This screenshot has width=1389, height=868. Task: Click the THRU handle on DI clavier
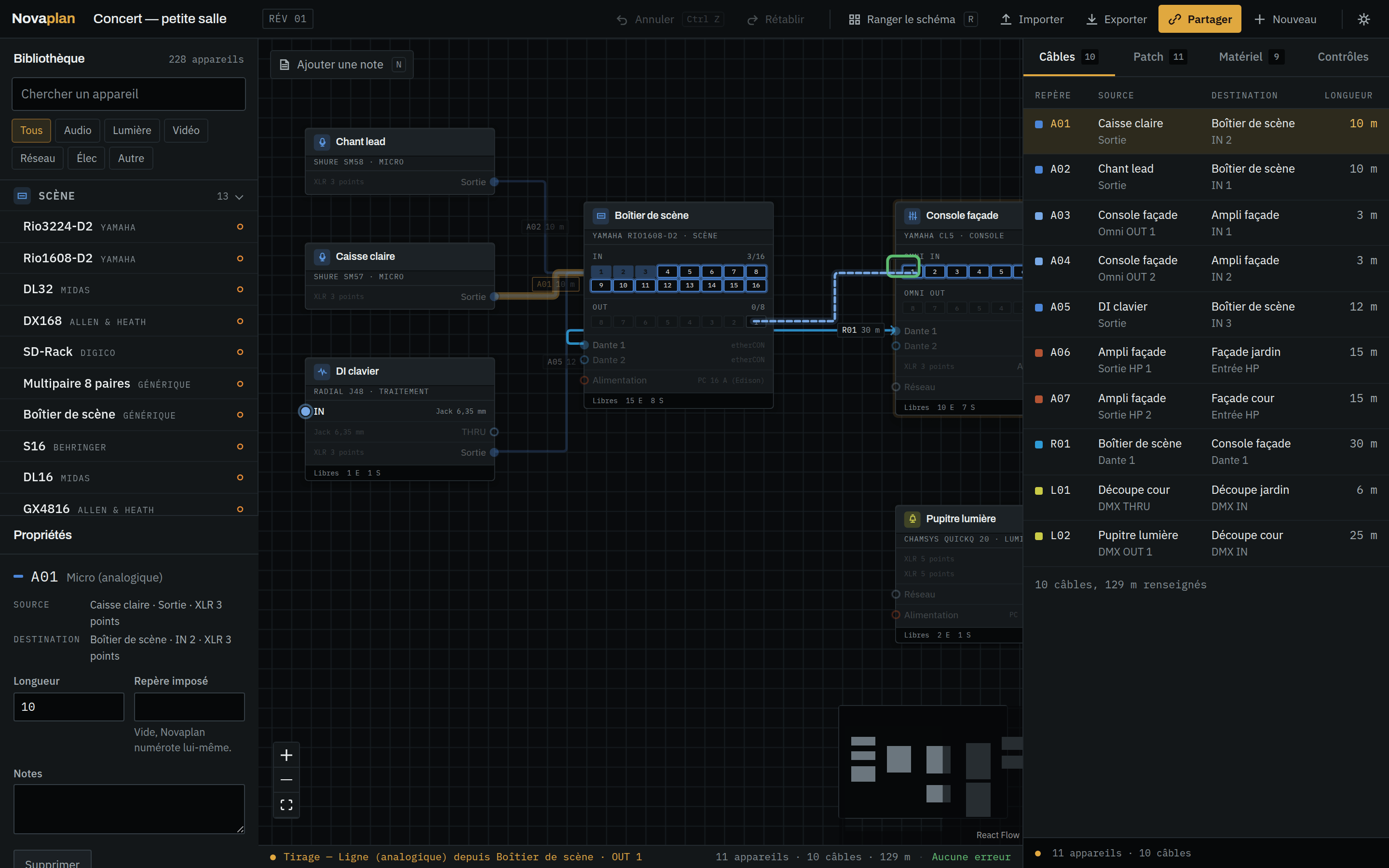coord(494,432)
